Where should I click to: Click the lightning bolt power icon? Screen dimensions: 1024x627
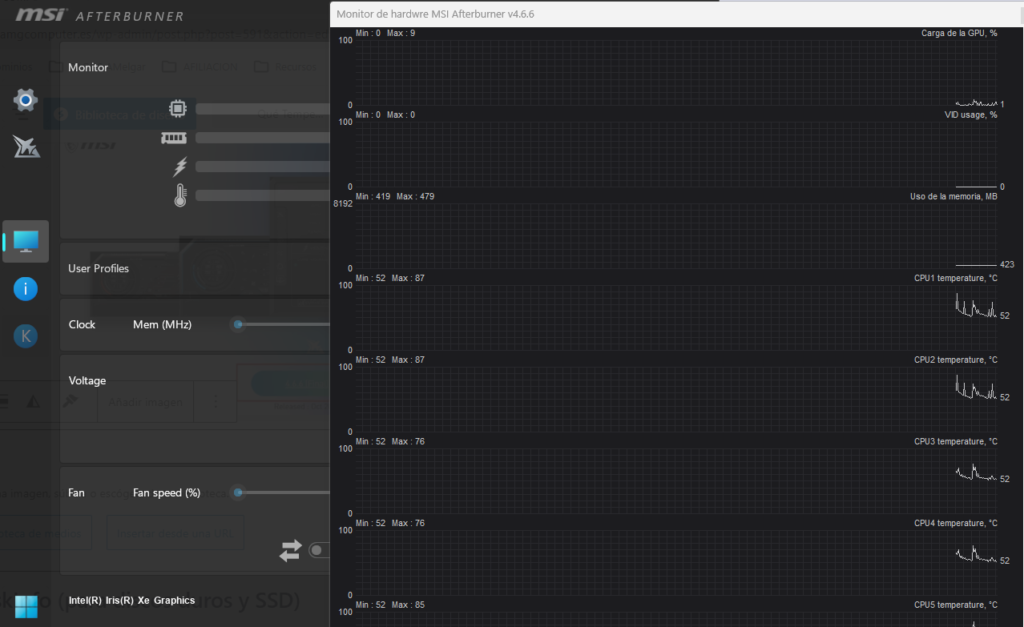(x=179, y=167)
